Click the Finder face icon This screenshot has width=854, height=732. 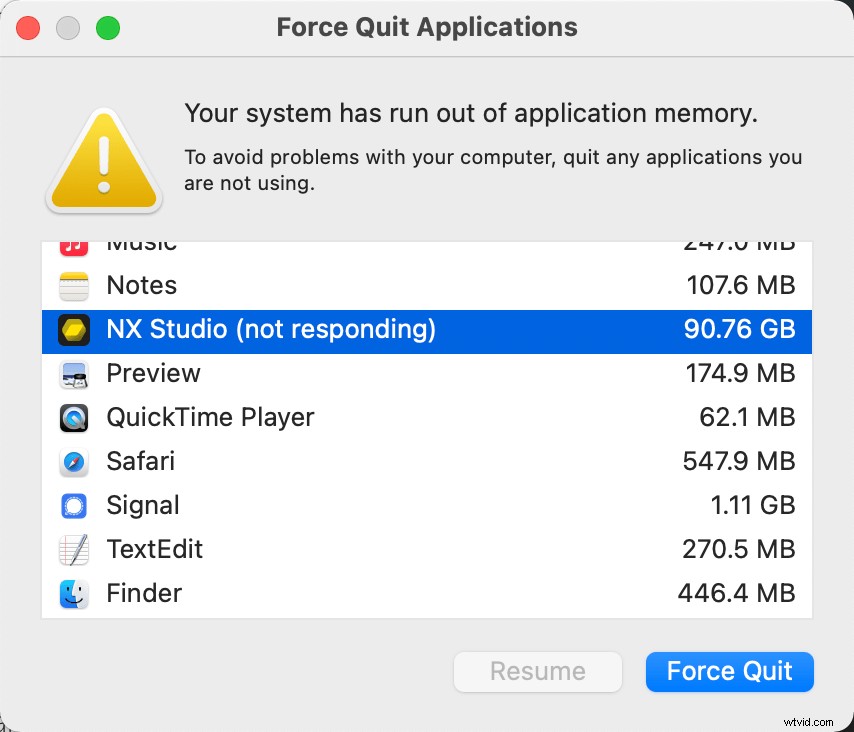(74, 594)
